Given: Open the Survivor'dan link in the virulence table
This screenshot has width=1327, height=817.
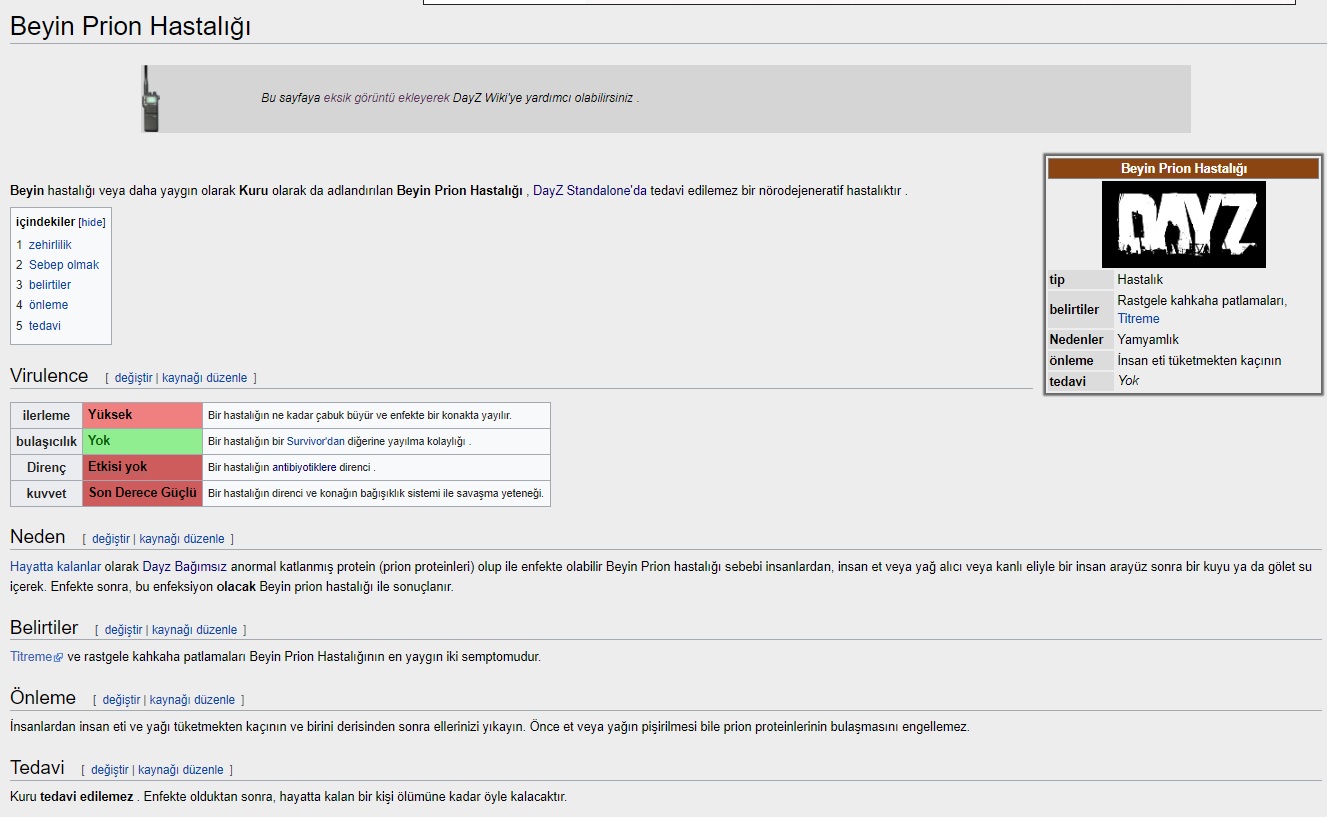Looking at the screenshot, I should [316, 441].
